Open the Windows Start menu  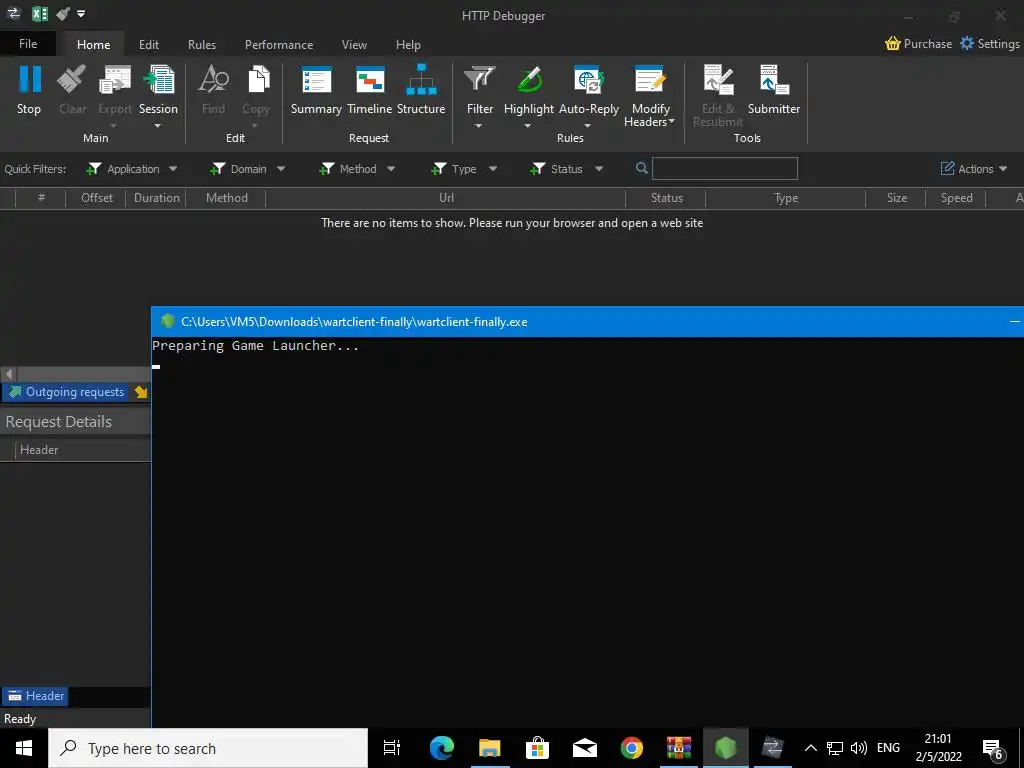(24, 748)
